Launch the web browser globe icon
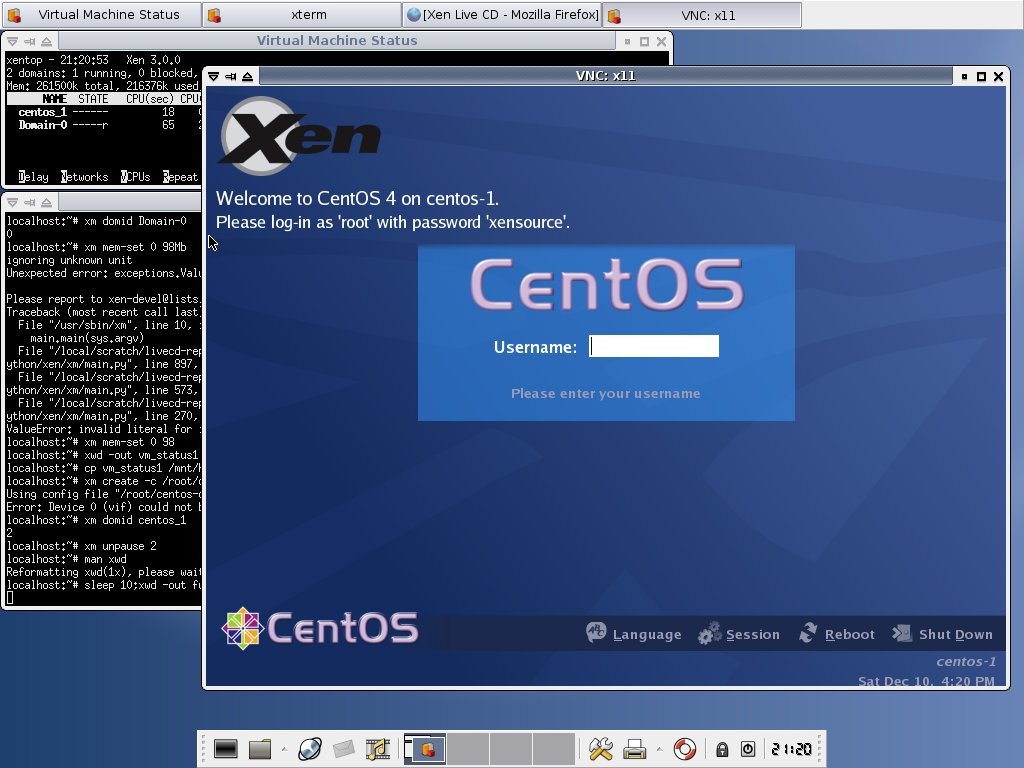The width and height of the screenshot is (1024, 768). (309, 748)
